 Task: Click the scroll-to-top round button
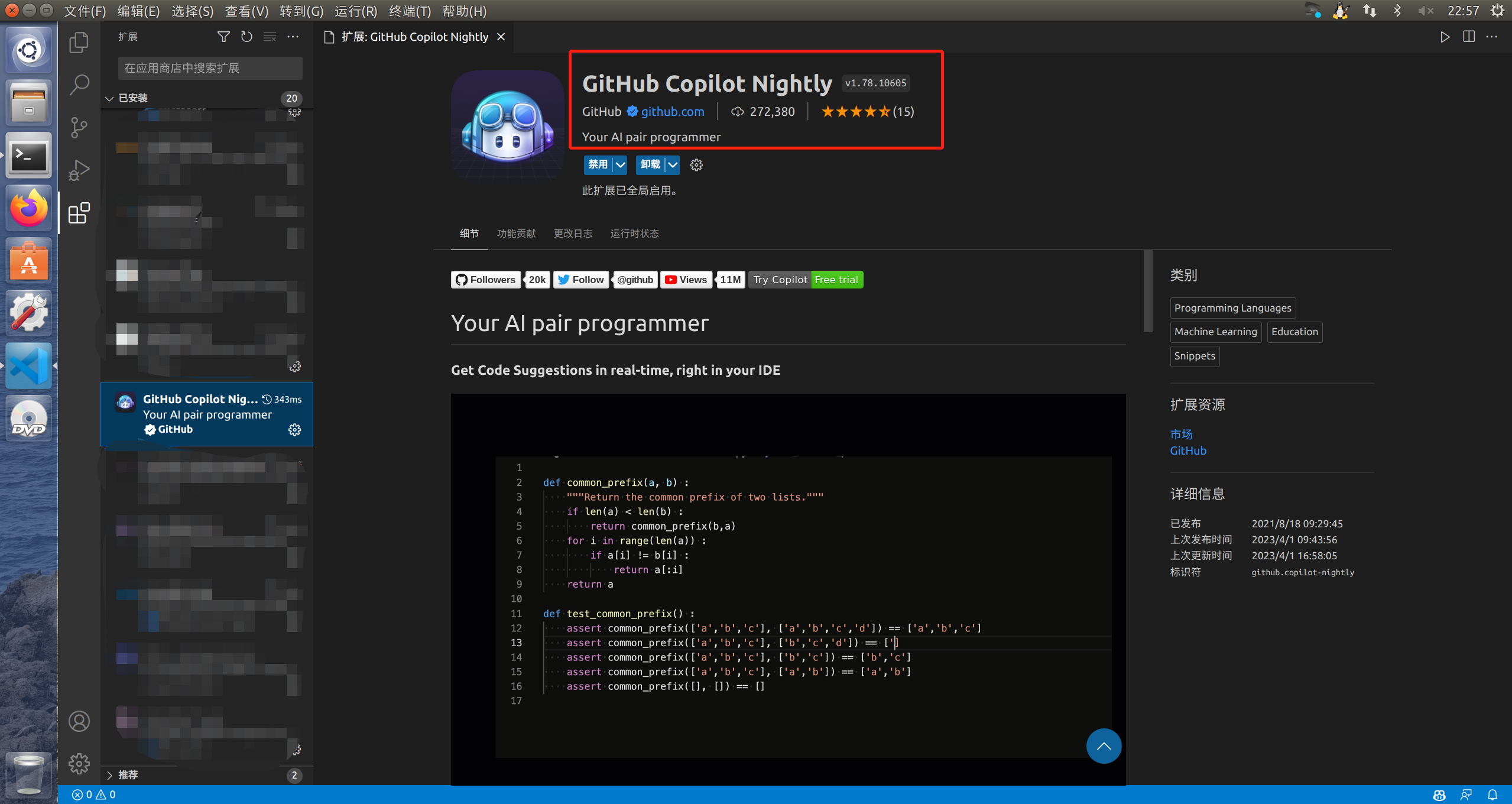(x=1104, y=746)
